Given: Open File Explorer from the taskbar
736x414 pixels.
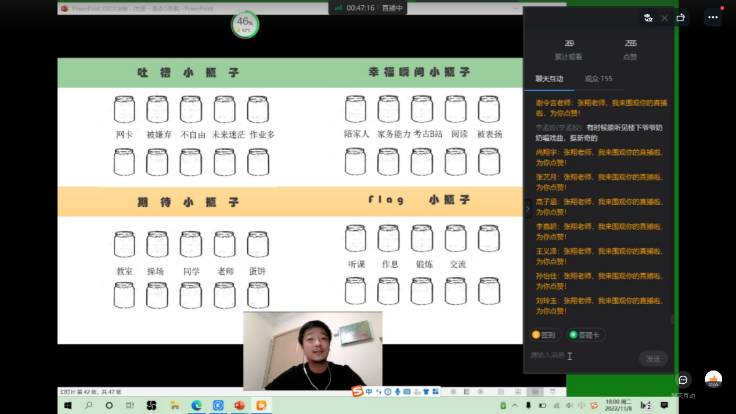Looking at the screenshot, I should click(174, 405).
